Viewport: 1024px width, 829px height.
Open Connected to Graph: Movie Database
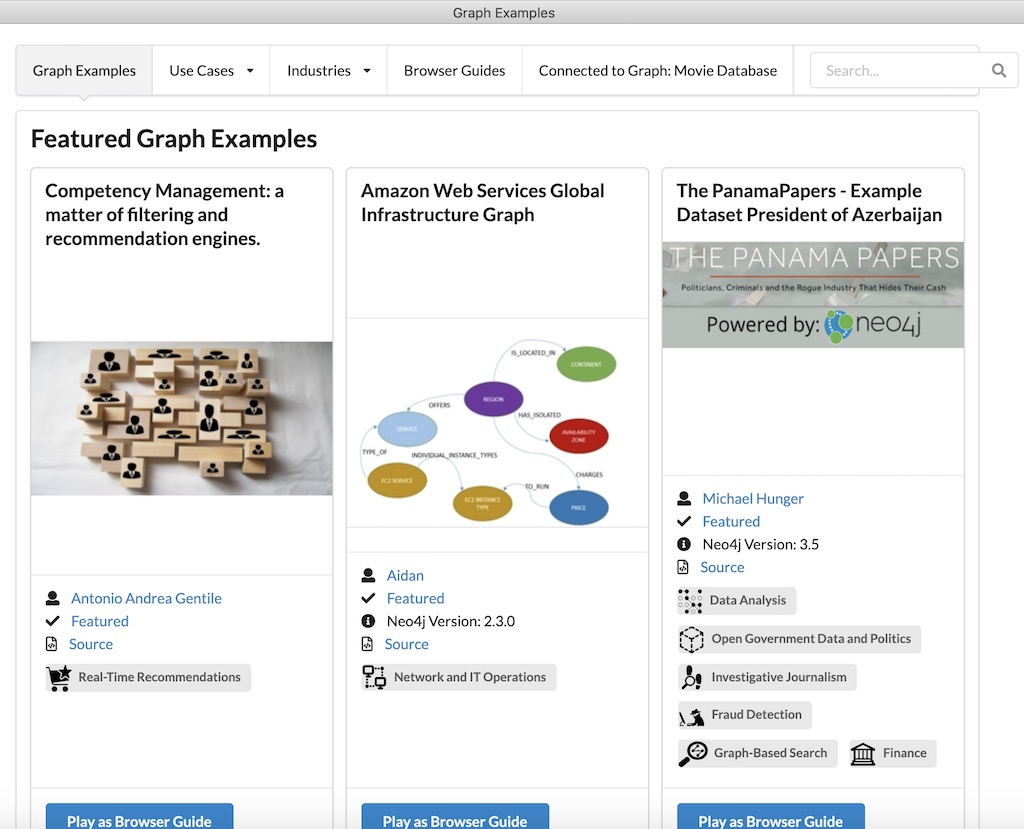(x=658, y=71)
